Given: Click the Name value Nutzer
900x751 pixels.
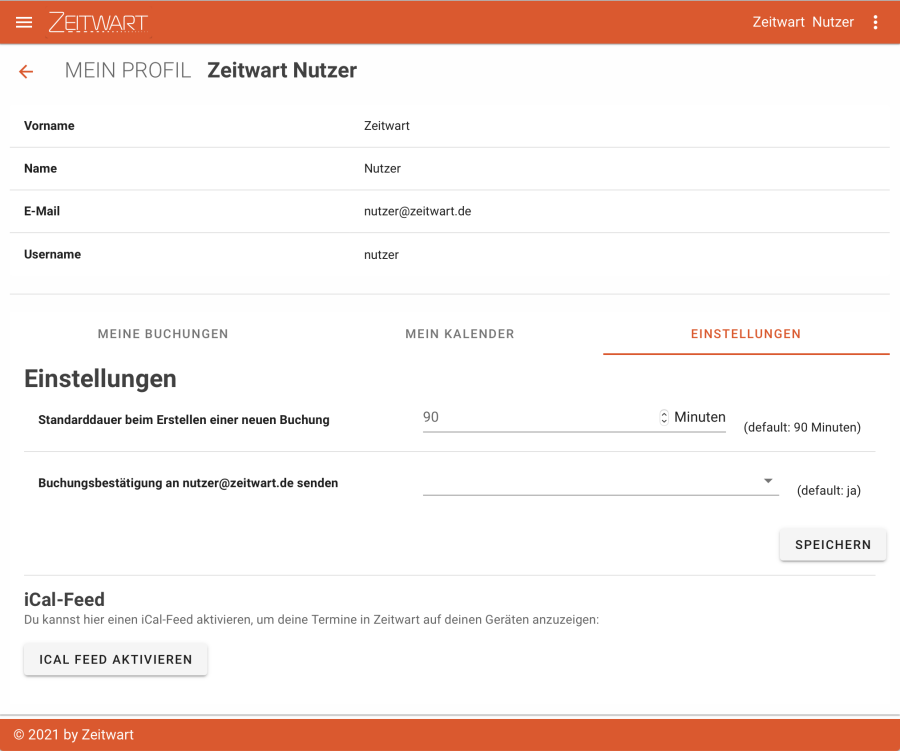Looking at the screenshot, I should point(382,169).
